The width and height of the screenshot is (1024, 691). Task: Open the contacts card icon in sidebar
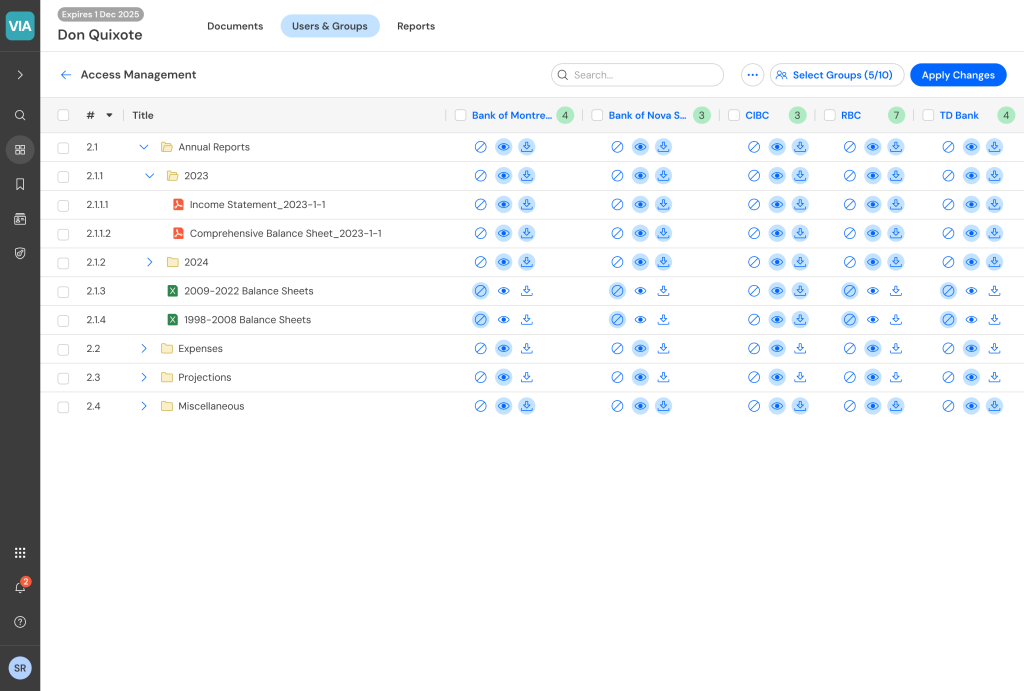tap(20, 219)
